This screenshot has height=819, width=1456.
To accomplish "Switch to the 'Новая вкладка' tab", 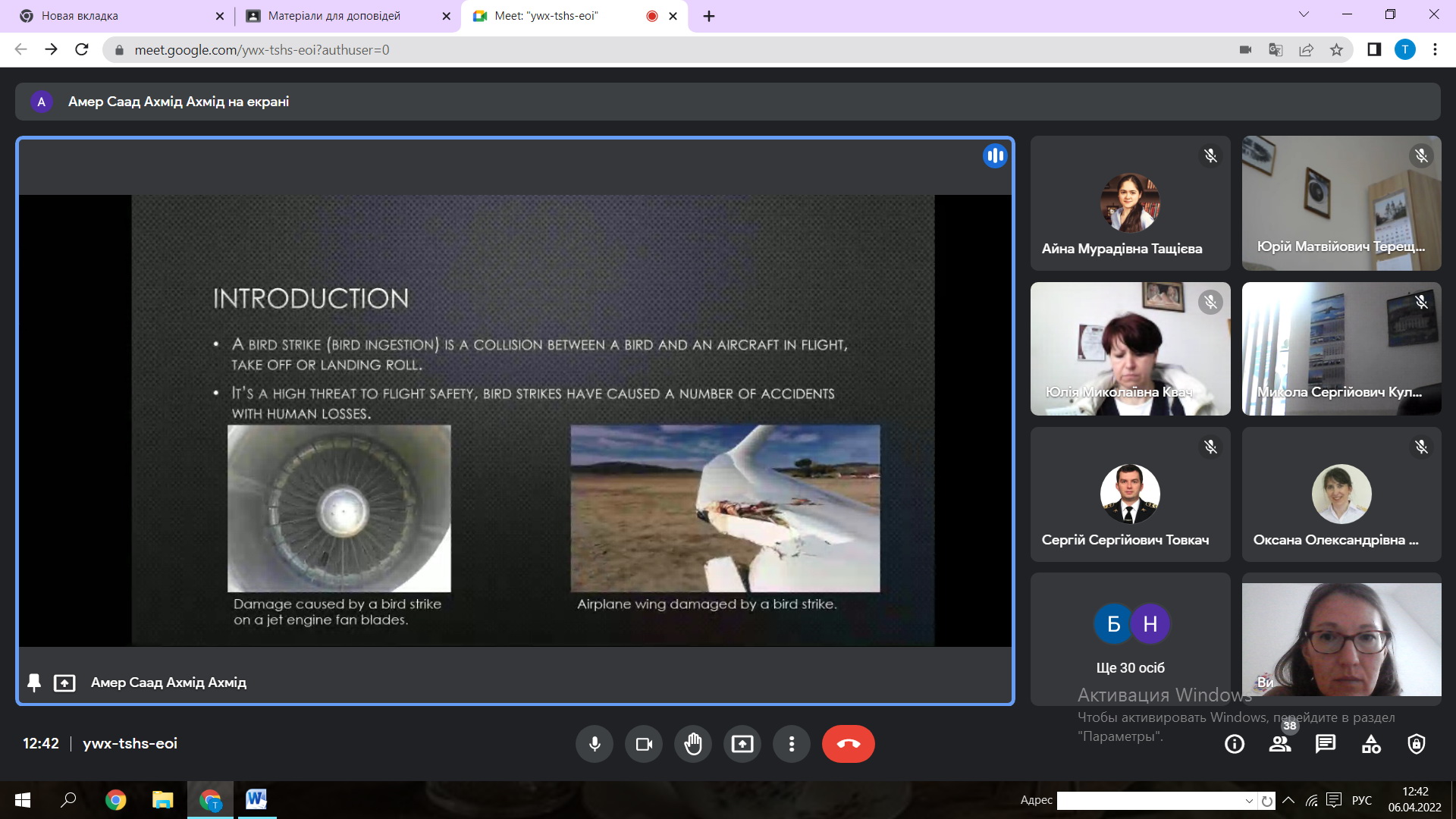I will coord(80,16).
